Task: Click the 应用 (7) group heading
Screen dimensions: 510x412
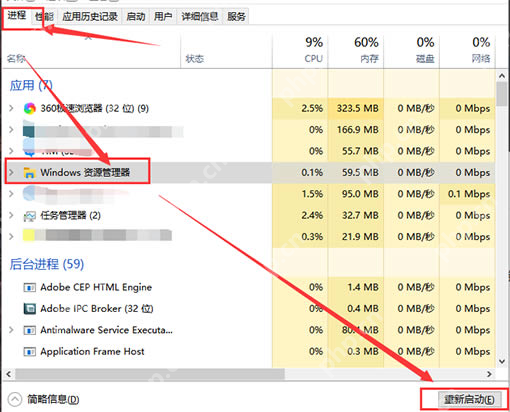Action: coord(31,85)
